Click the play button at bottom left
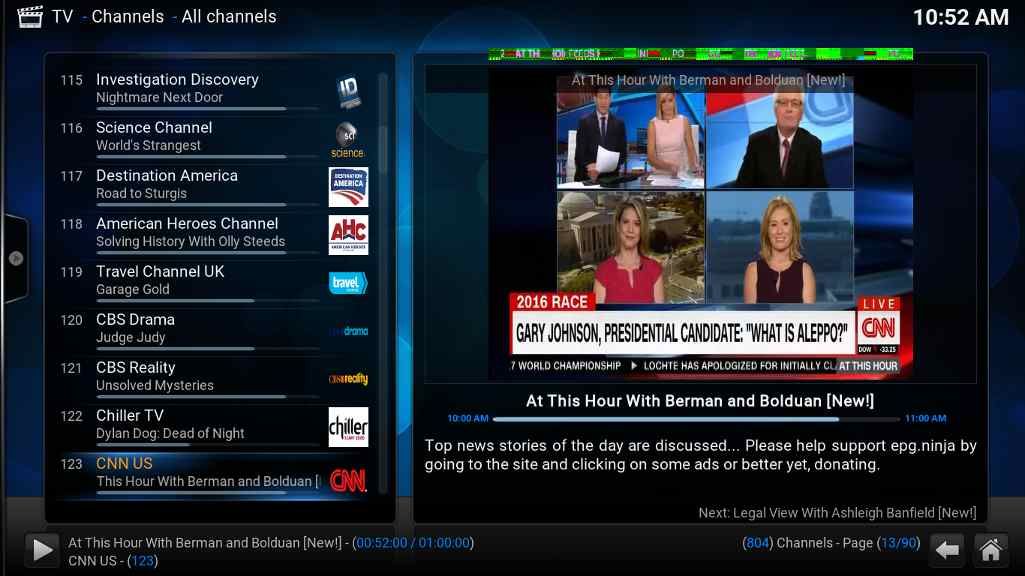Image resolution: width=1025 pixels, height=576 pixels. coord(42,550)
